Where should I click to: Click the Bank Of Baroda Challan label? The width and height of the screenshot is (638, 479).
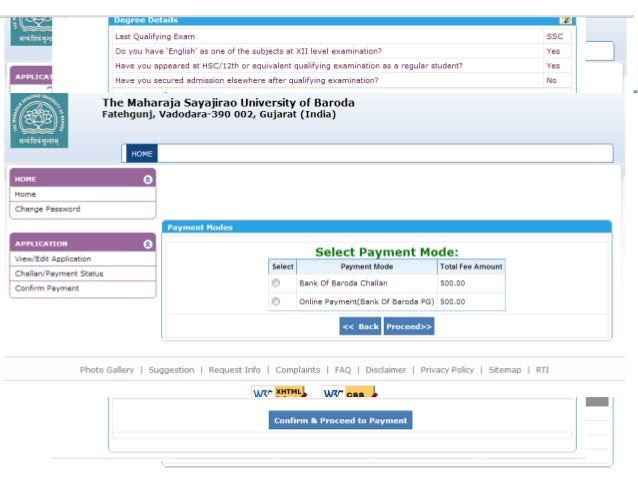[343, 283]
